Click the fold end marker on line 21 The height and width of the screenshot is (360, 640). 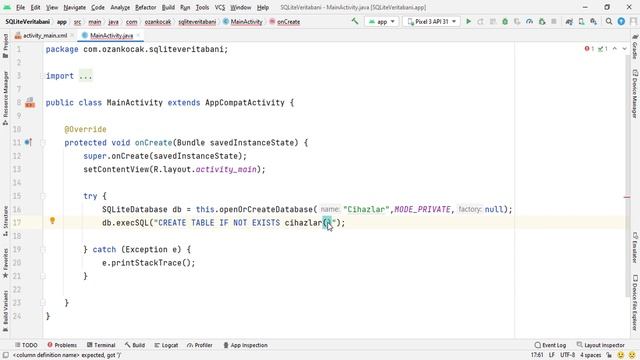(x=42, y=276)
